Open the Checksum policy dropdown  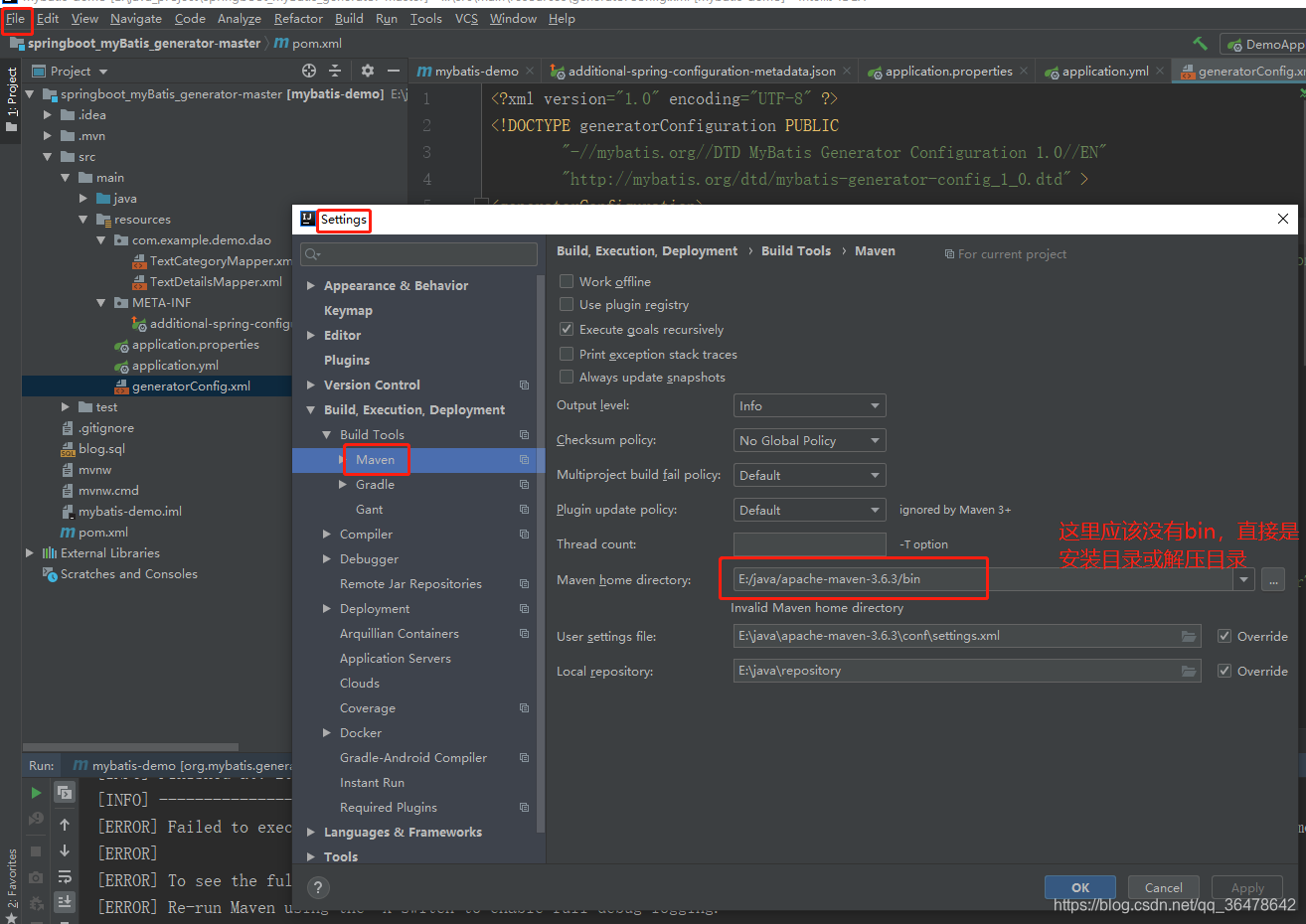(808, 440)
